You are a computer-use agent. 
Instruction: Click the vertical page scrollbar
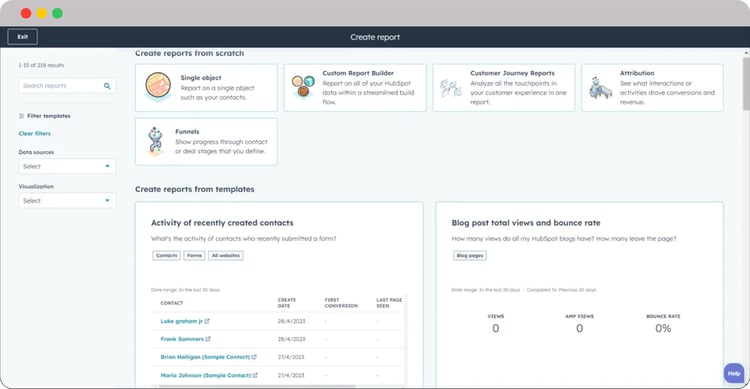pyautogui.click(x=746, y=84)
